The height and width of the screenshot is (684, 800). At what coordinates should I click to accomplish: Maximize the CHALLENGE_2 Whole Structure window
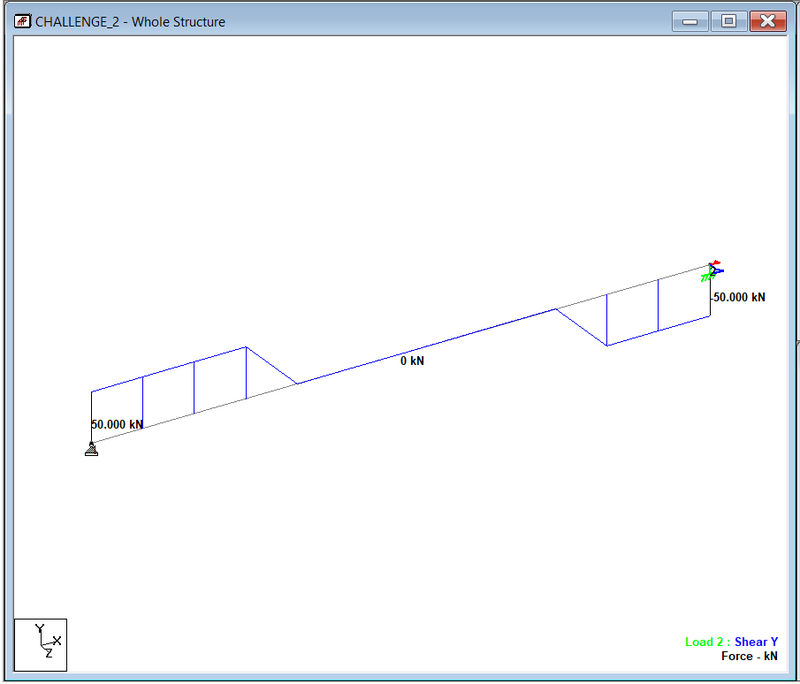pos(729,21)
